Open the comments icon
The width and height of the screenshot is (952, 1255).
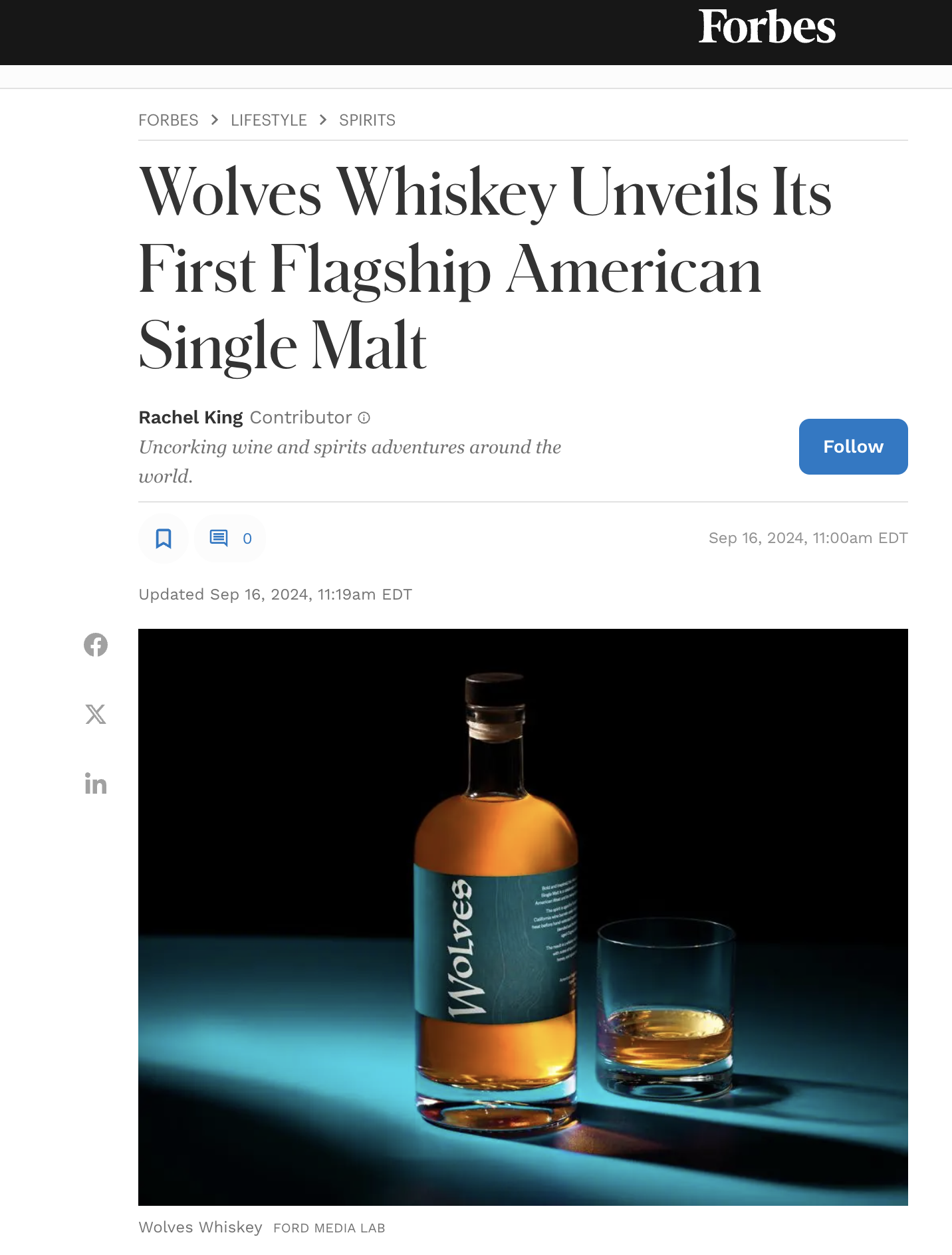(219, 538)
